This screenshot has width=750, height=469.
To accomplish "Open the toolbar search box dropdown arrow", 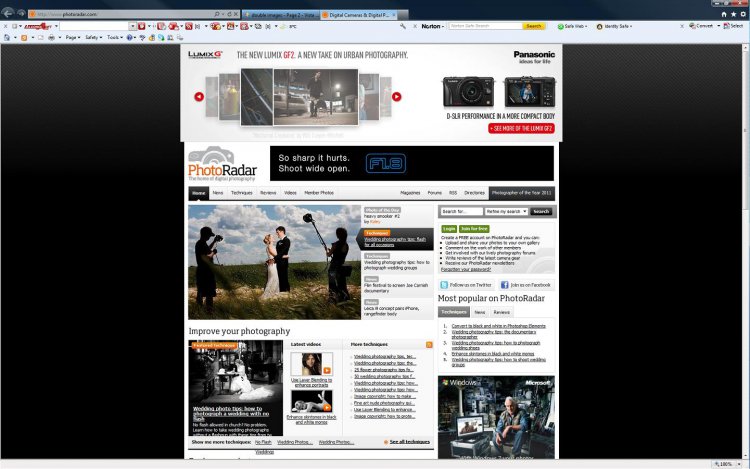I will point(132,26).
